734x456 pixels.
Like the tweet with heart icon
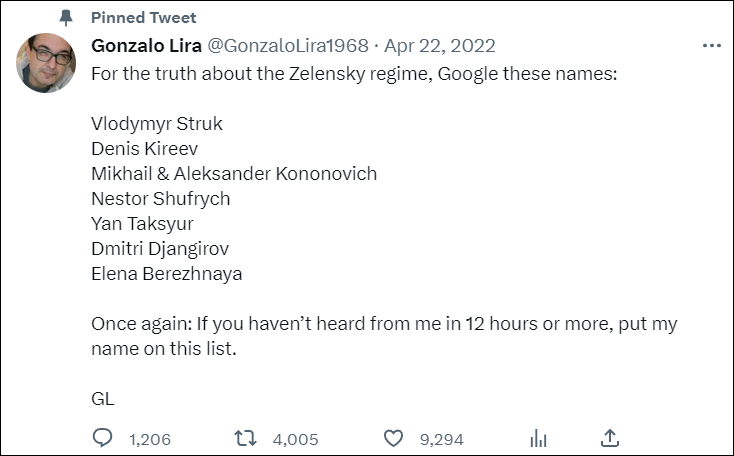point(394,438)
